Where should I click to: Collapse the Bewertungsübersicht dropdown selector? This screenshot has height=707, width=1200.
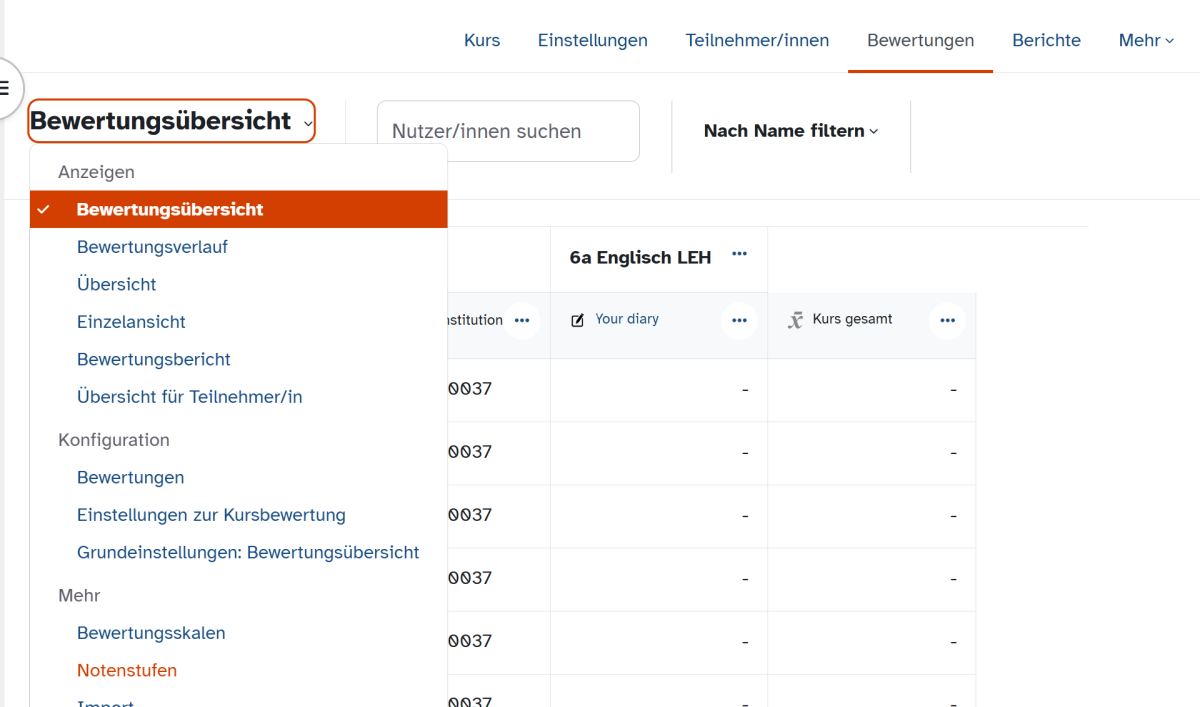click(171, 122)
